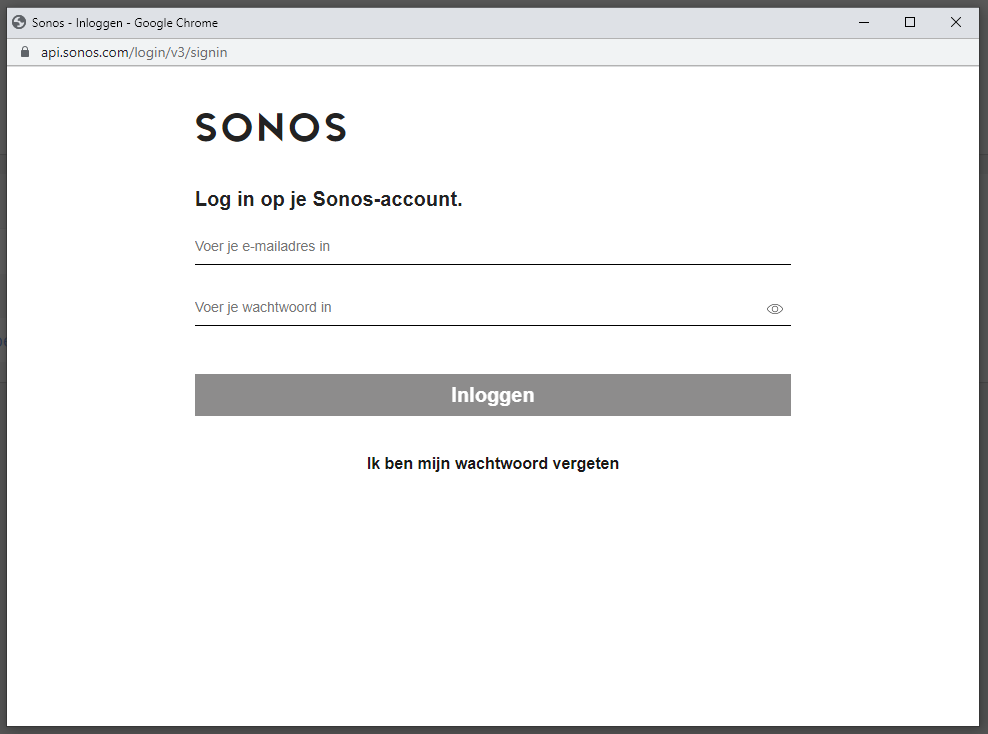Click the api.sonos.com URL text
The height and width of the screenshot is (734, 988).
tap(134, 52)
